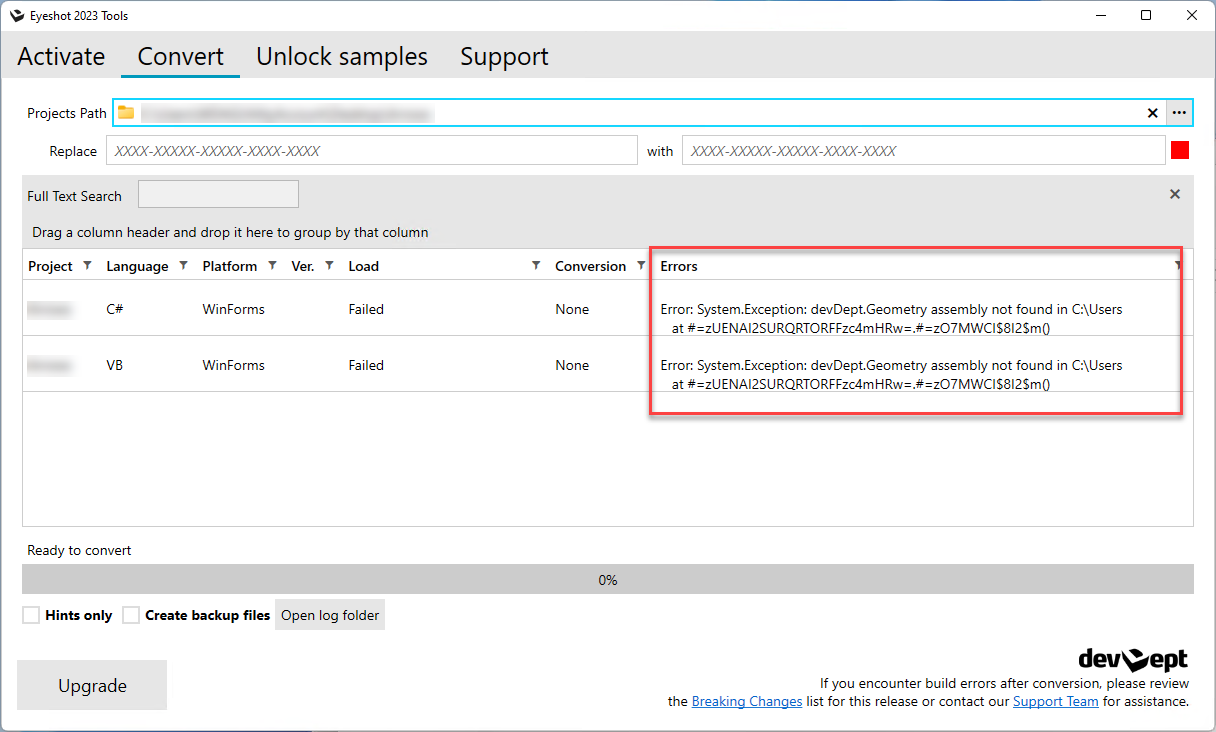Enable the Hints only checkbox
Image resolution: width=1216 pixels, height=732 pixels.
pos(31,615)
